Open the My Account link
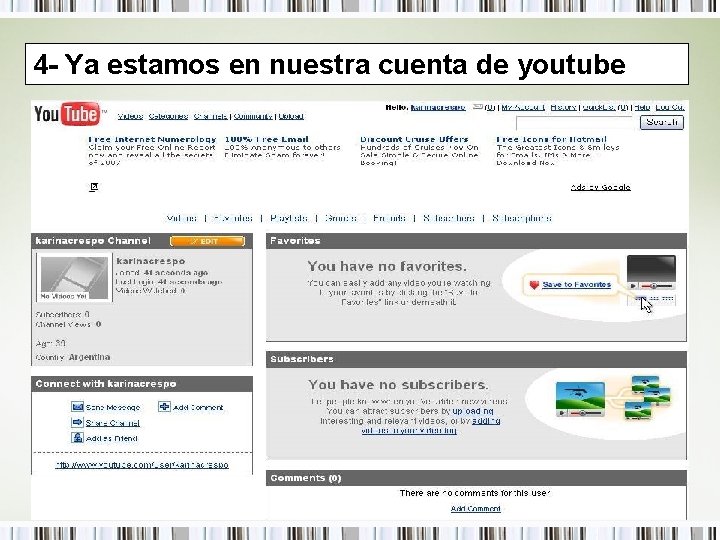This screenshot has width=720, height=540. [x=523, y=107]
